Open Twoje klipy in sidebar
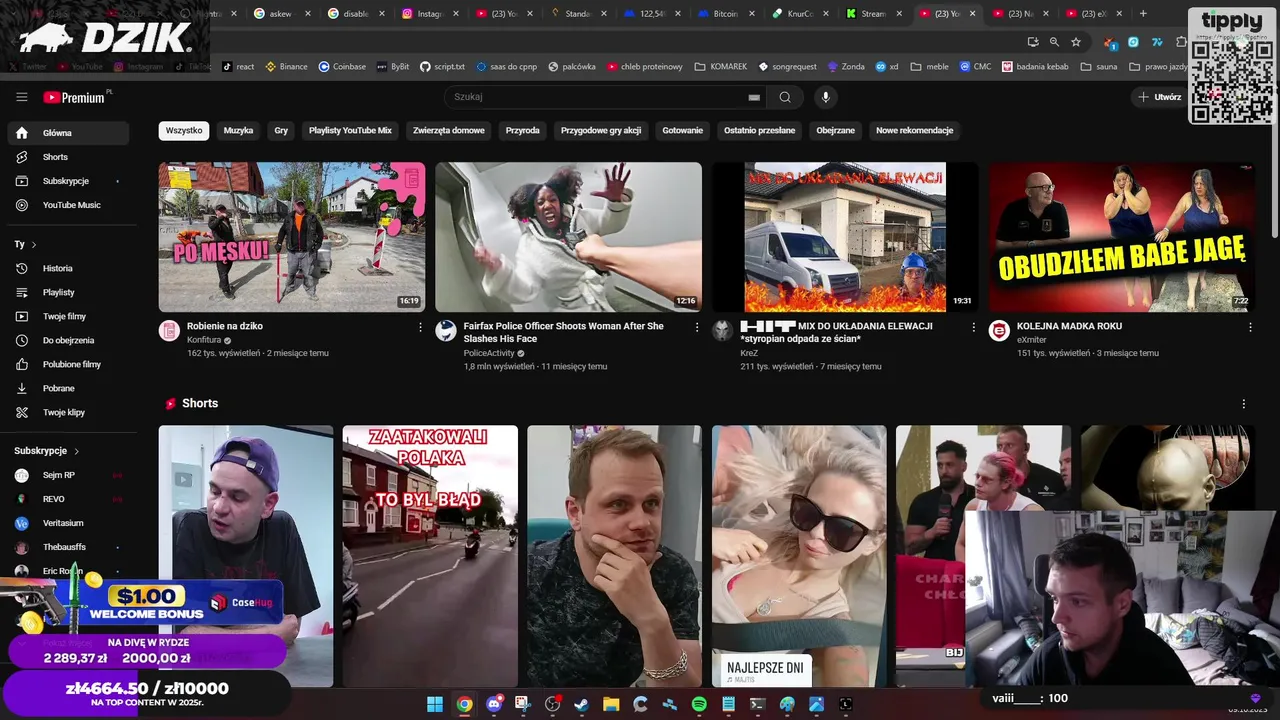Screen dimensions: 1280x720 point(68,412)
